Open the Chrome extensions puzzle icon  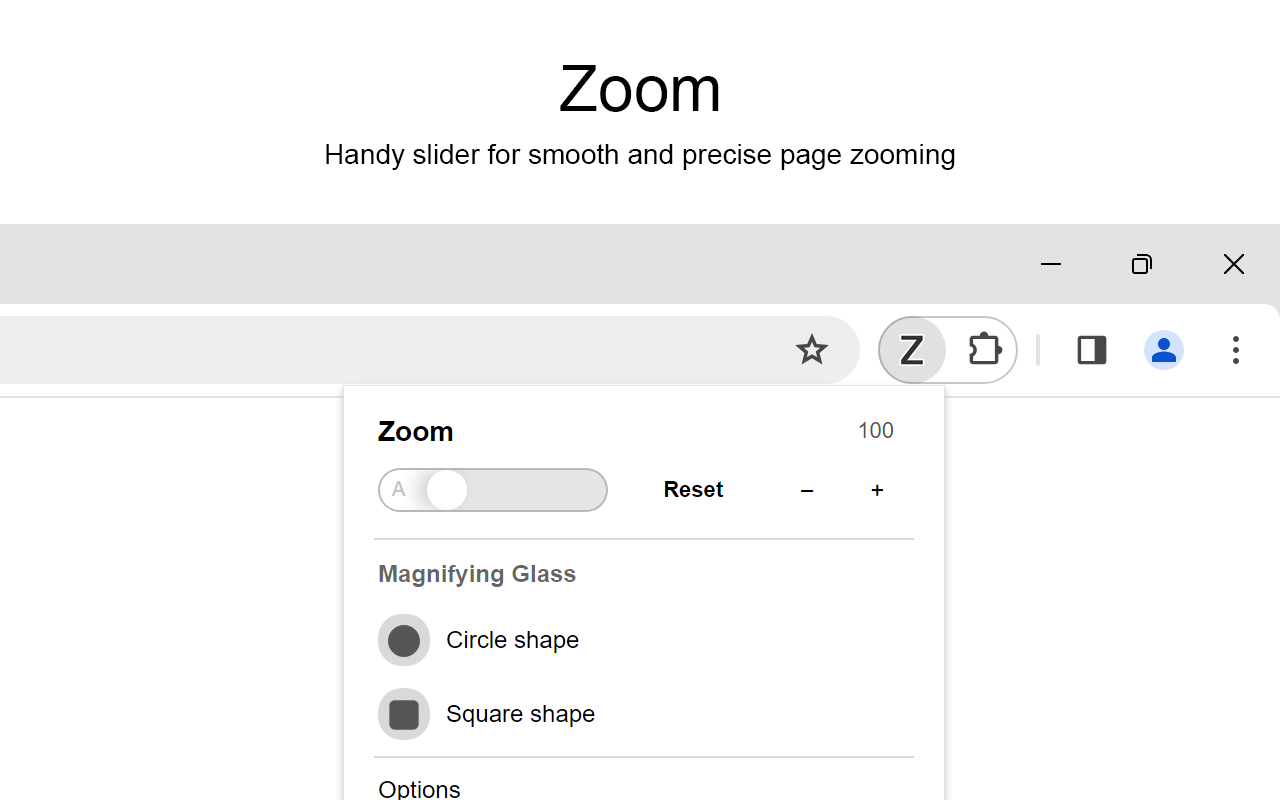pos(984,350)
